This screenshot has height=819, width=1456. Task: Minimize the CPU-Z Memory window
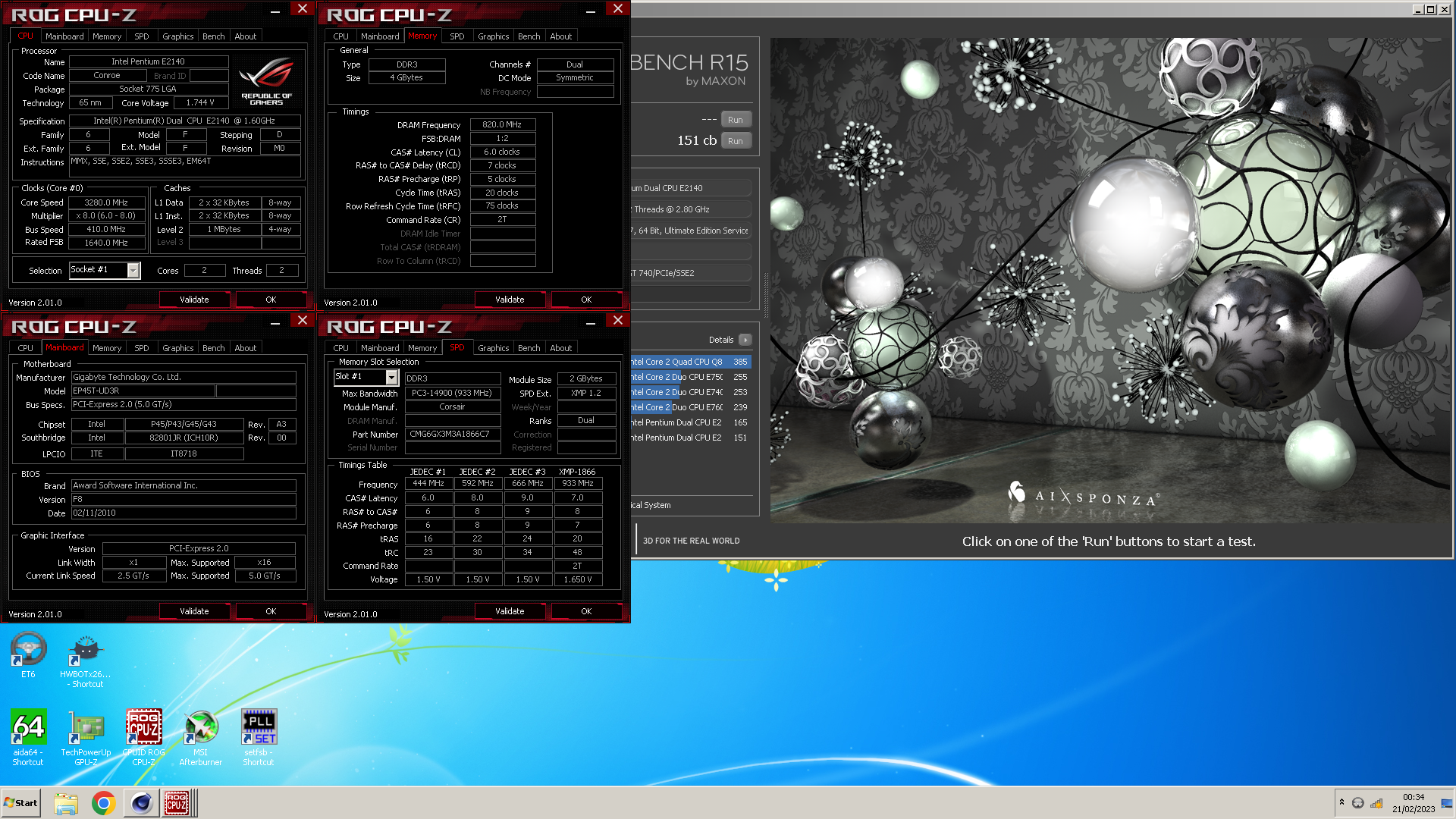pos(591,10)
